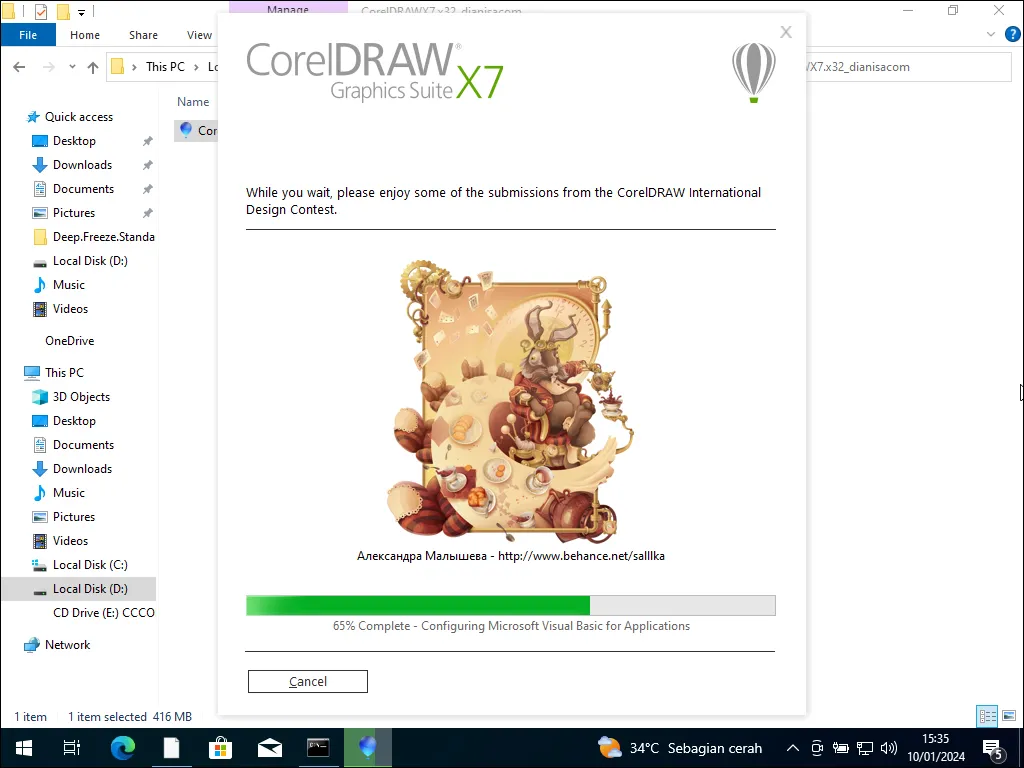
Task: Open the Mail app taskbar icon
Action: (x=269, y=748)
